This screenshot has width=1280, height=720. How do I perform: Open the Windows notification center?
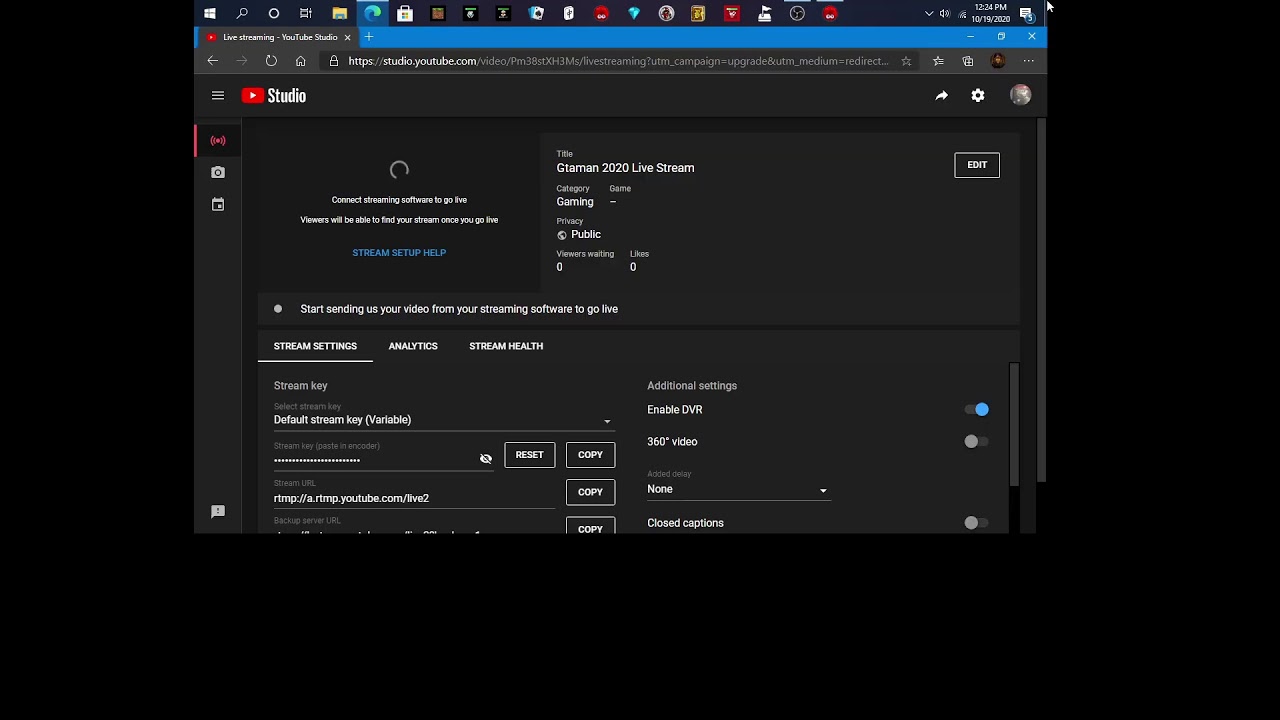1026,13
